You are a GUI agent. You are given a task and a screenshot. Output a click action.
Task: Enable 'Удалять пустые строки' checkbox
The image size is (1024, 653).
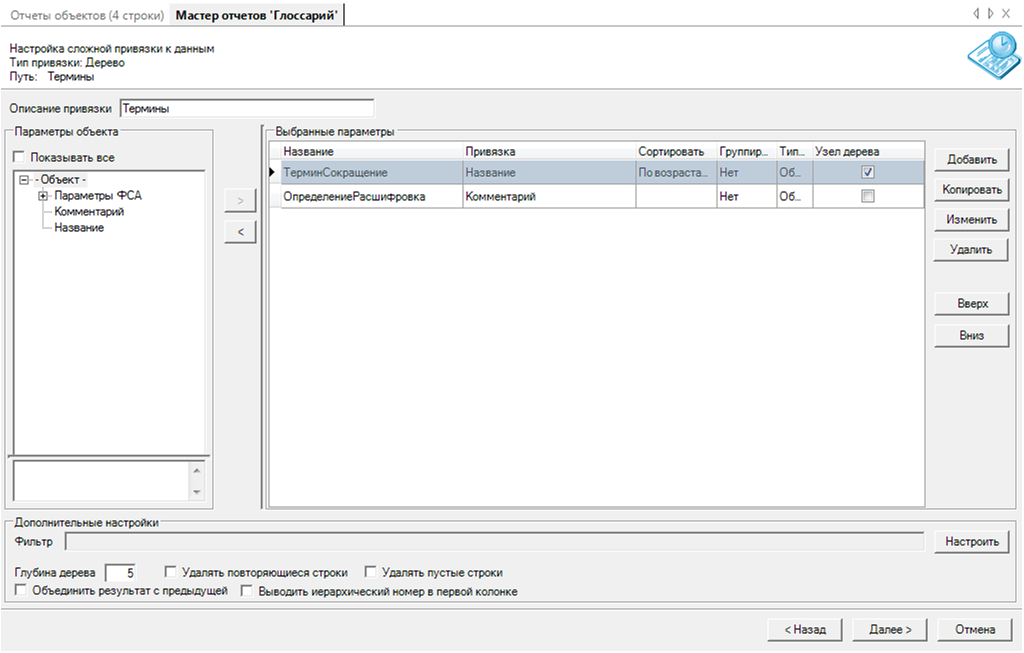tap(371, 573)
